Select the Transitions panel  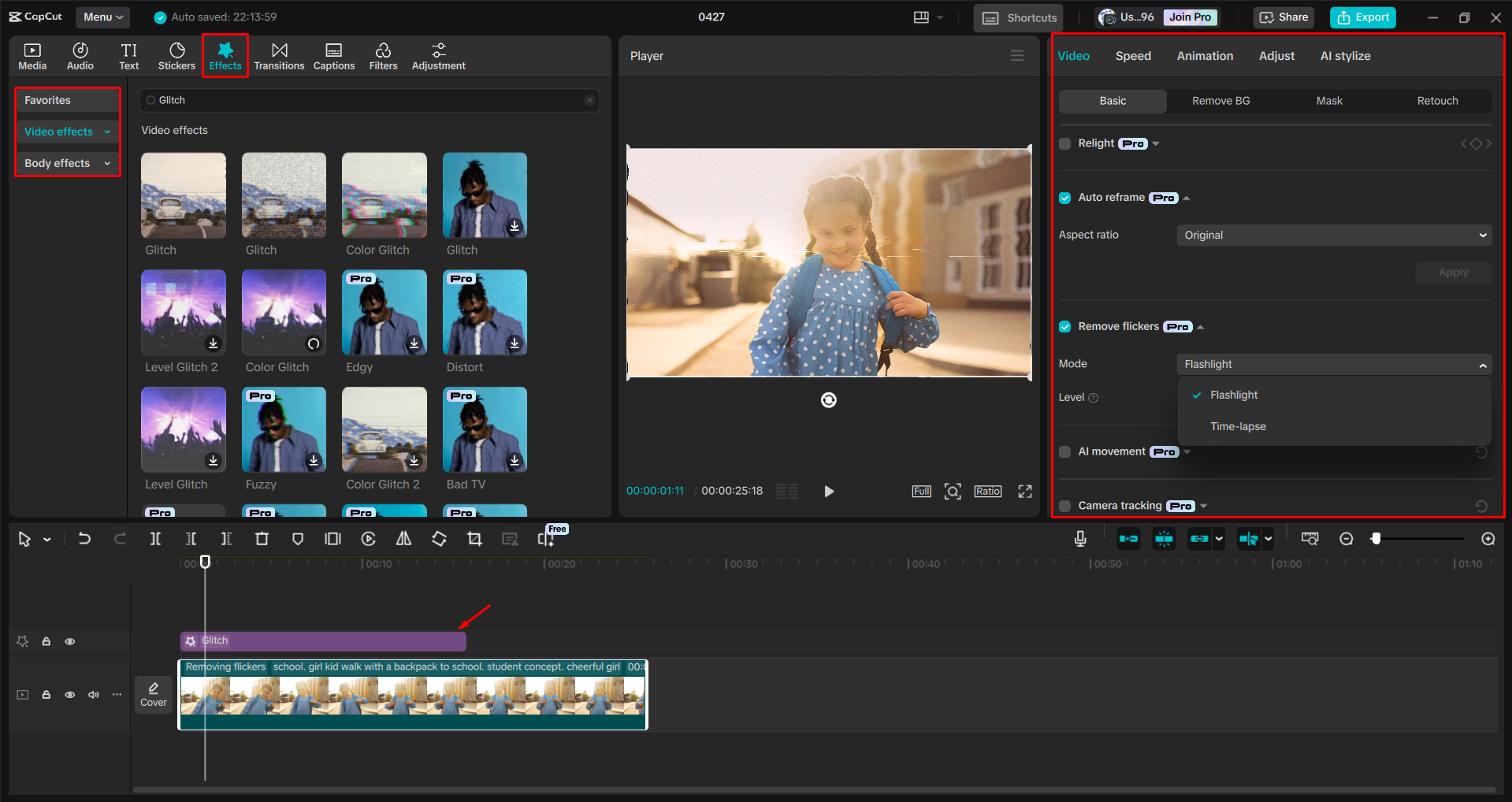279,55
